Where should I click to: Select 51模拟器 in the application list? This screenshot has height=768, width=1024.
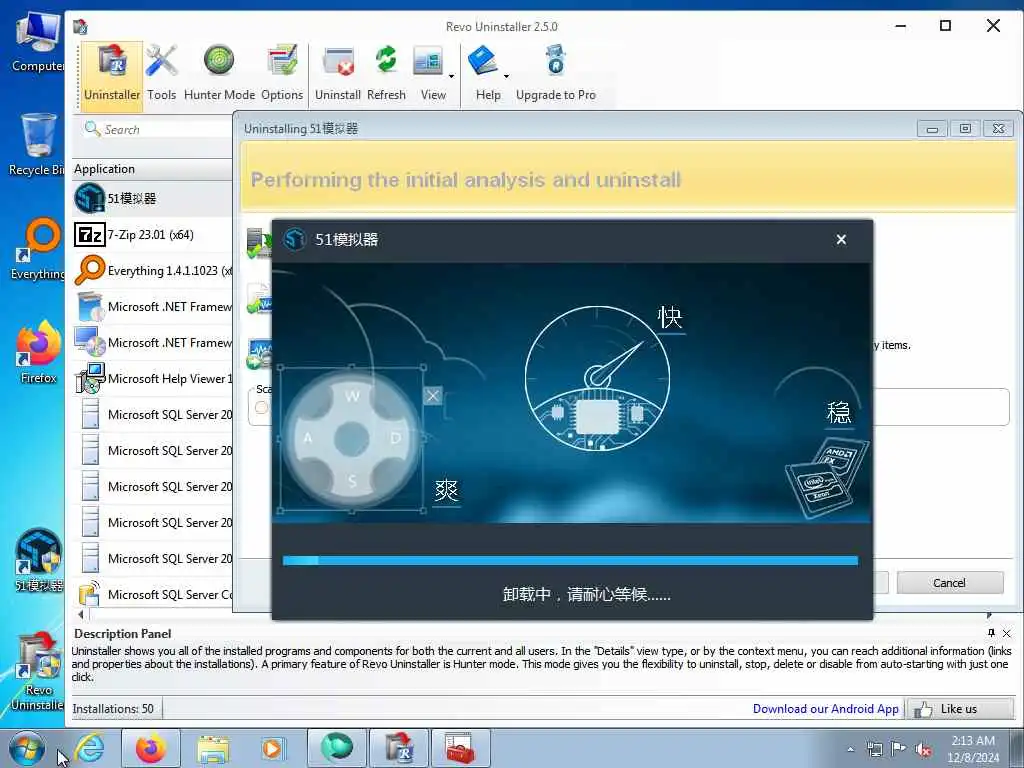pos(153,199)
